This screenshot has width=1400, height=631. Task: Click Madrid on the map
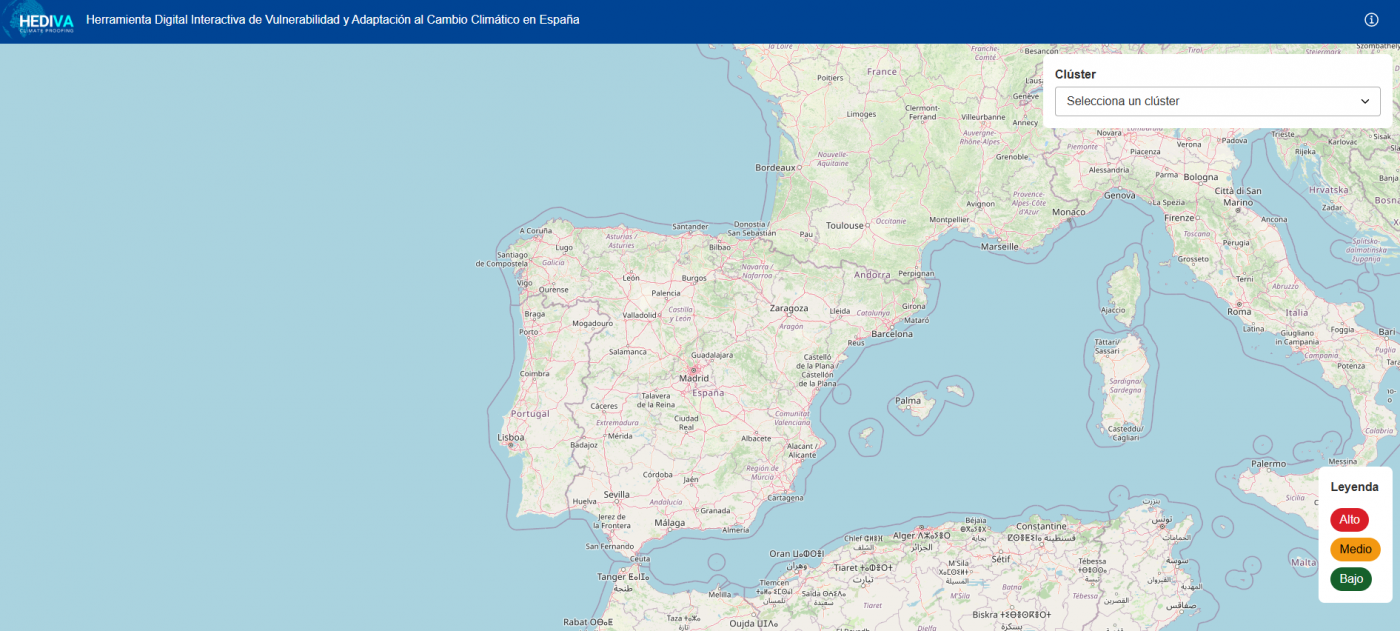coord(694,378)
